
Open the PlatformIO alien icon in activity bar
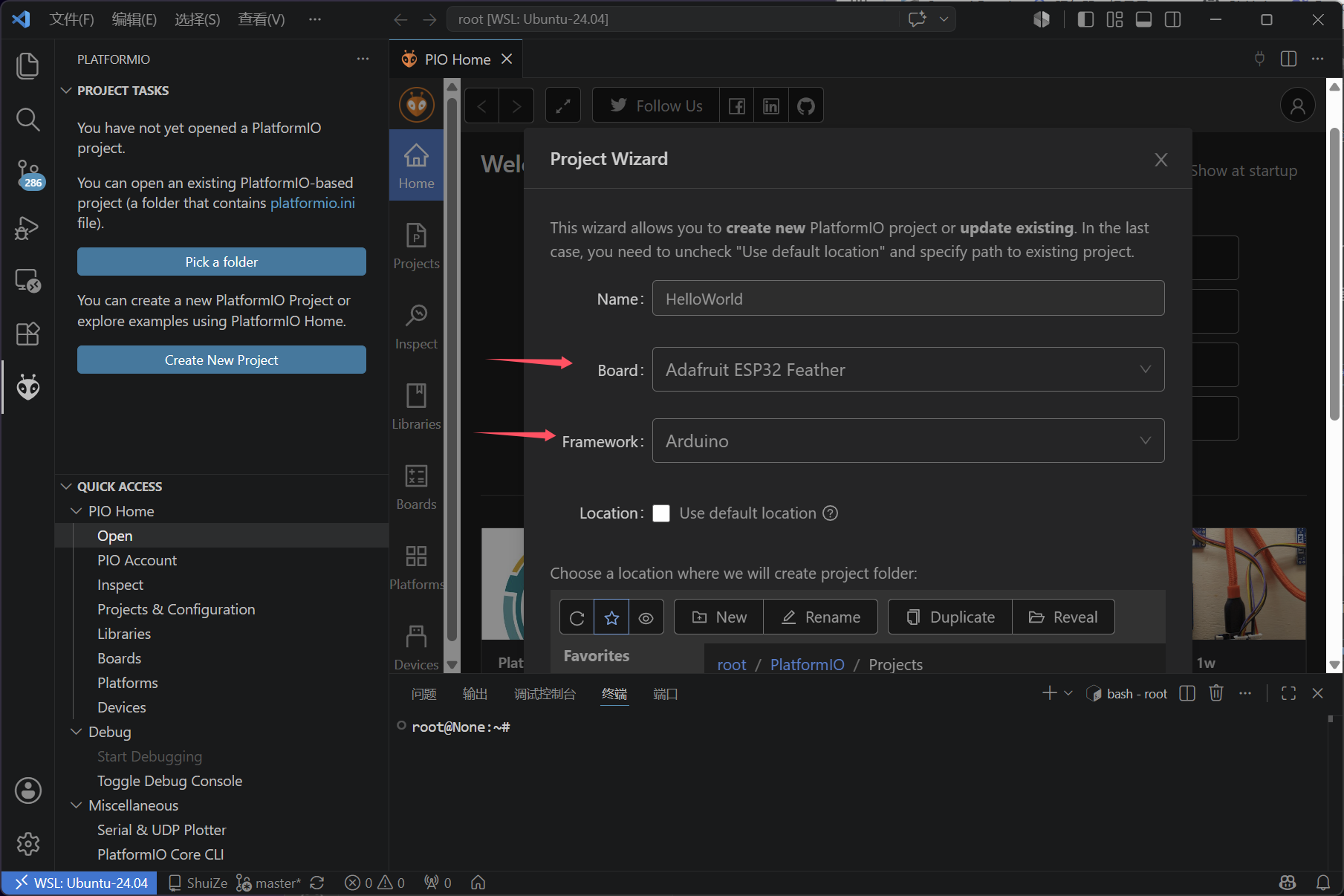[x=28, y=387]
